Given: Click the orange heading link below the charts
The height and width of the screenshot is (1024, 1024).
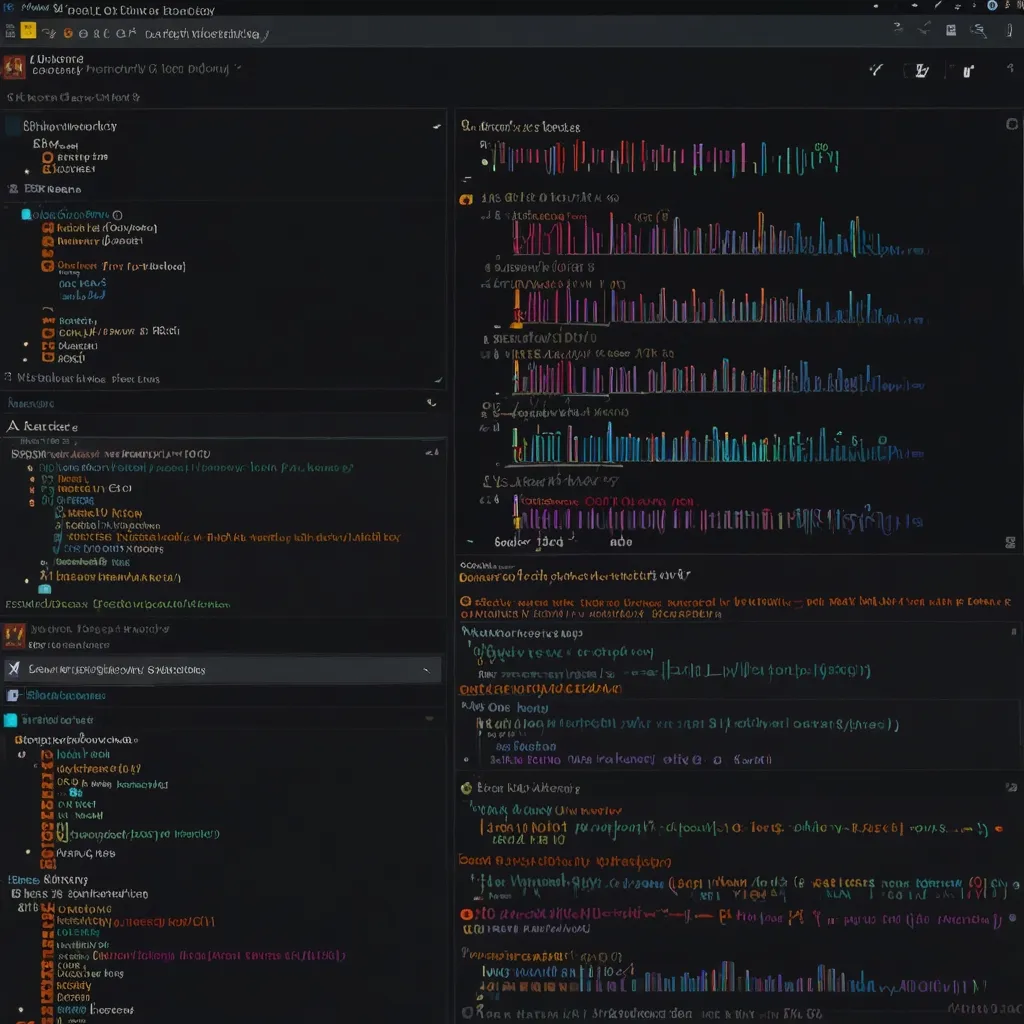Looking at the screenshot, I should tap(574, 576).
